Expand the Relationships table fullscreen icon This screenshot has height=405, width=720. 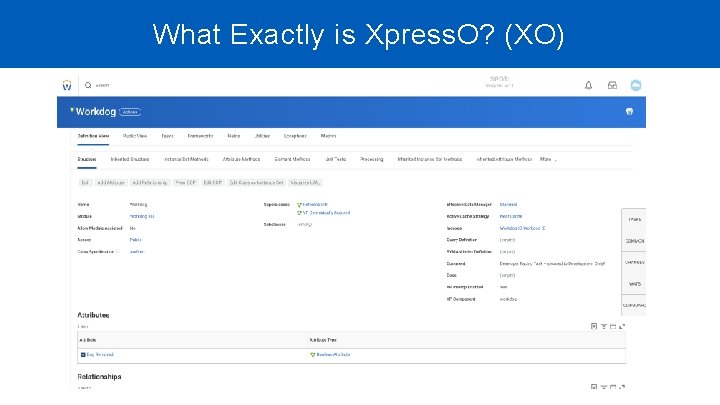[622, 387]
